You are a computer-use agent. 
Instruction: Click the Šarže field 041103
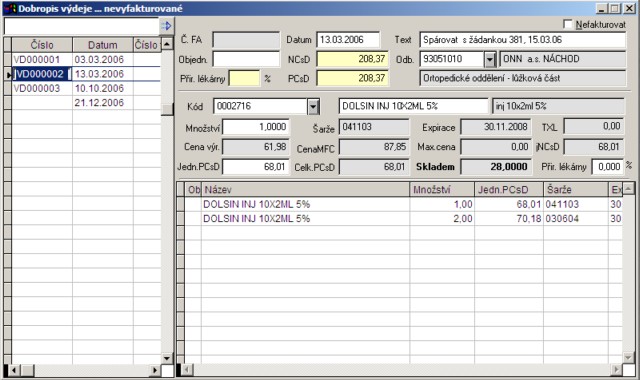coord(374,127)
